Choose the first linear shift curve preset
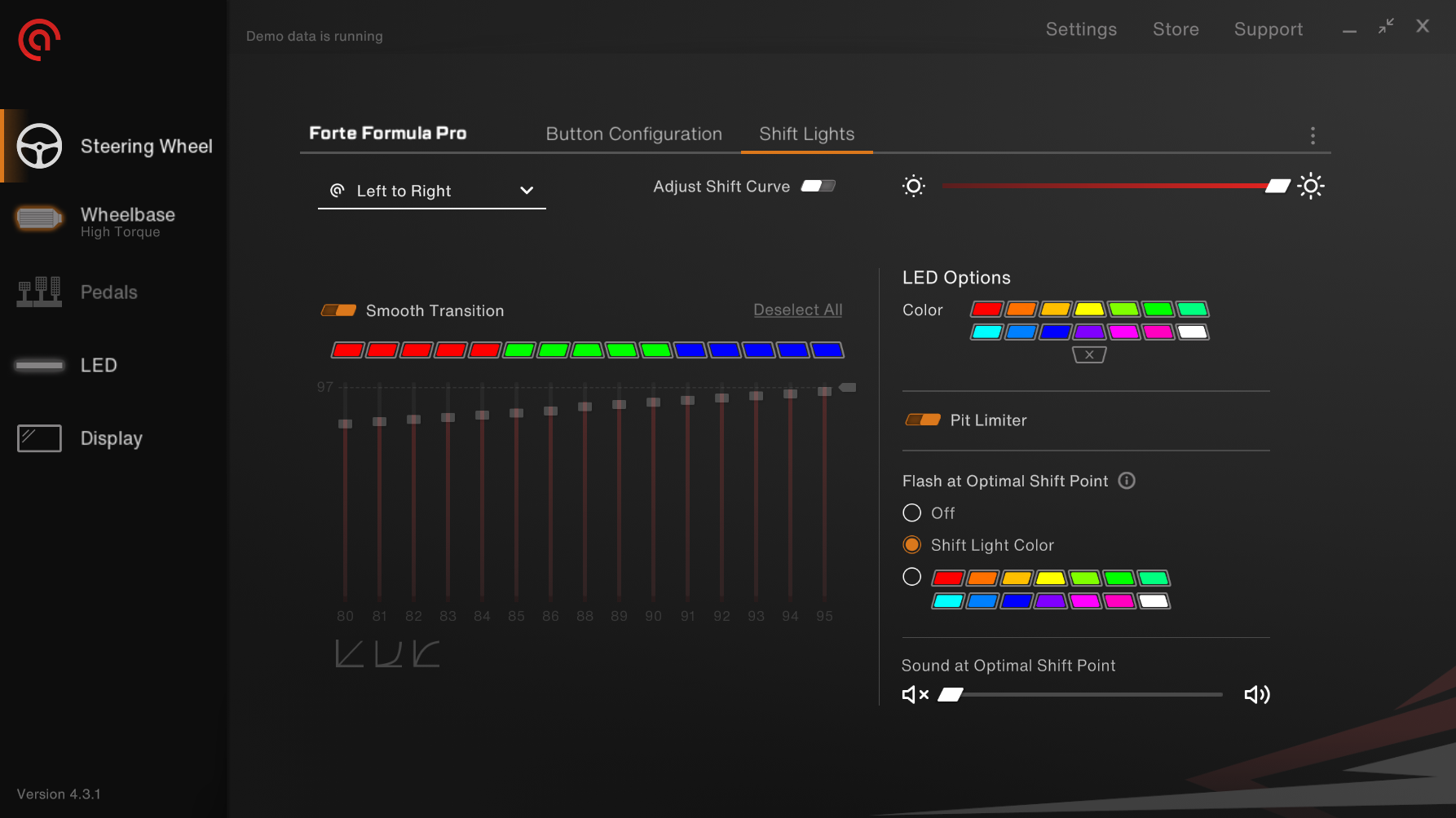Image resolution: width=1456 pixels, height=818 pixels. (349, 653)
